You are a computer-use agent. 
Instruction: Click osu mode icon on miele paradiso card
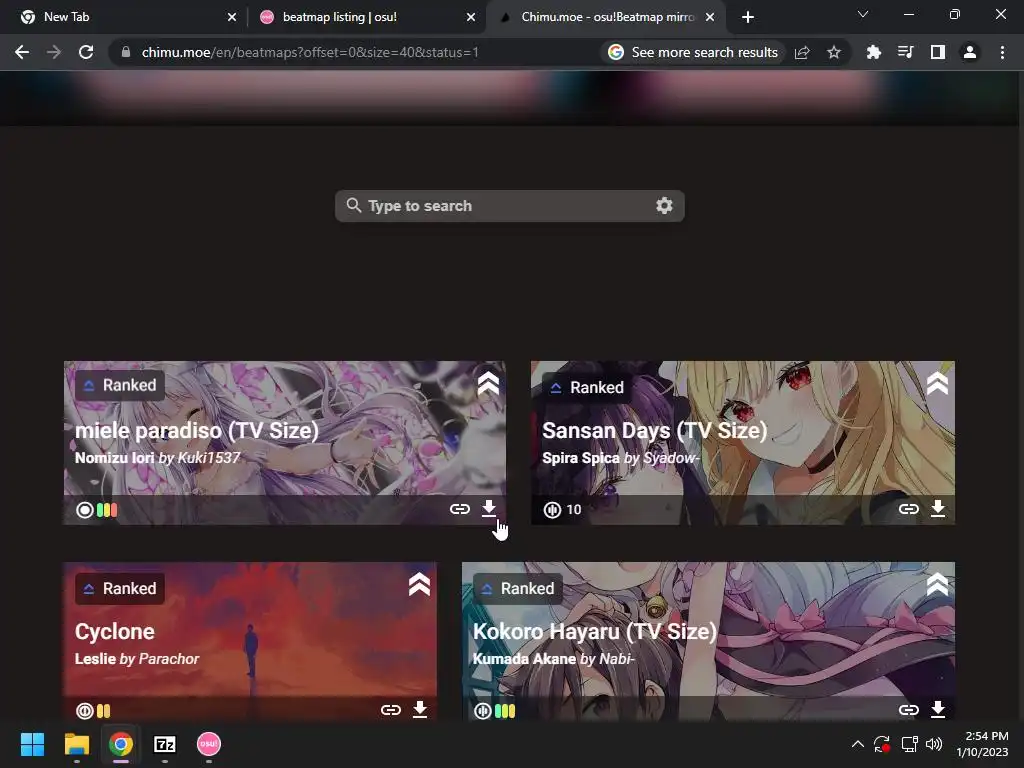click(85, 510)
